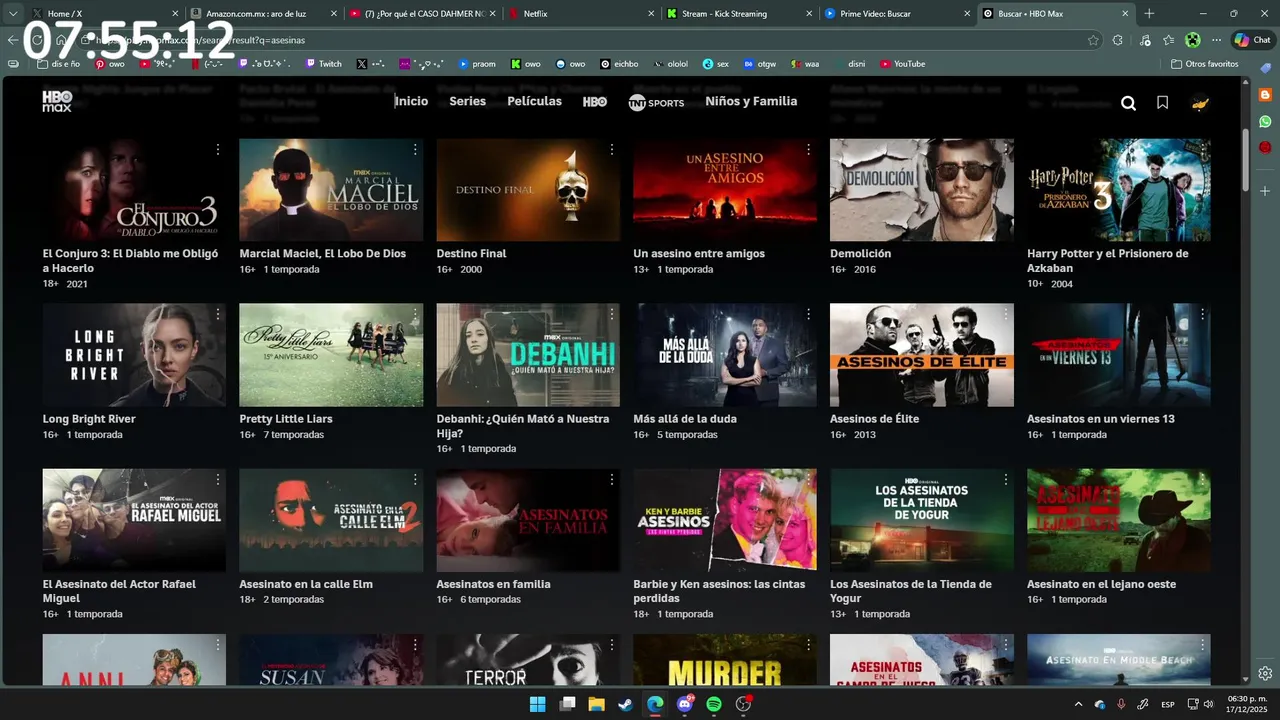Open the disni bookmark

pyautogui.click(x=848, y=64)
